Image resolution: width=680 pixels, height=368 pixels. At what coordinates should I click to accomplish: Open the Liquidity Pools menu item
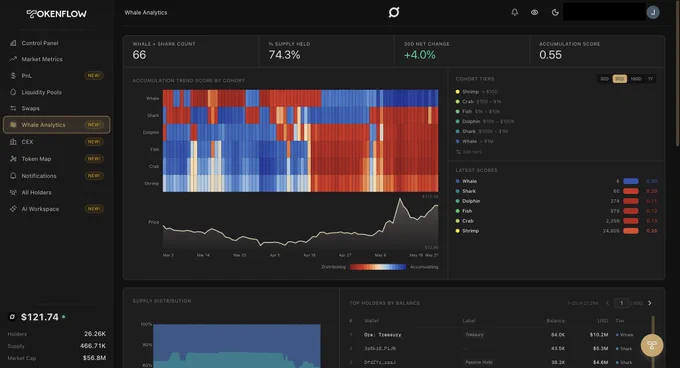coord(56,92)
